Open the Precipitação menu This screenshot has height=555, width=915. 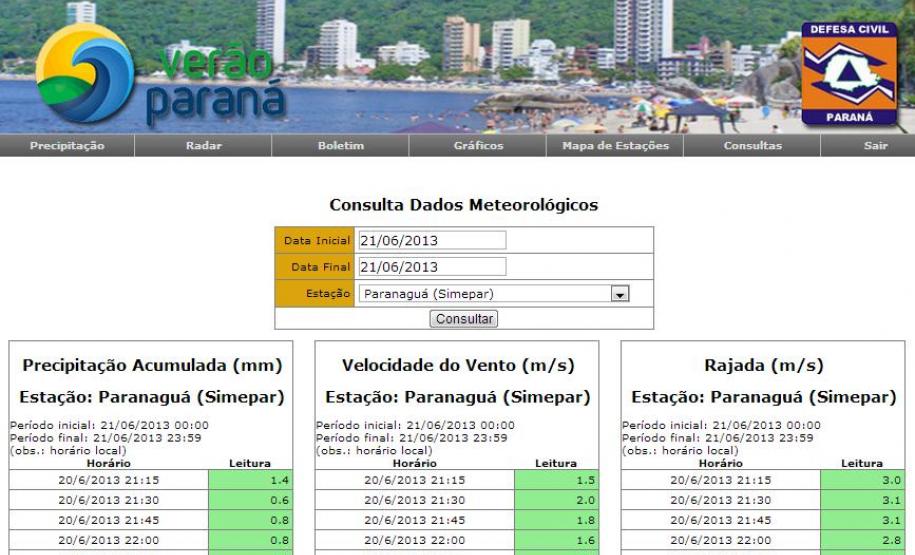[x=66, y=147]
